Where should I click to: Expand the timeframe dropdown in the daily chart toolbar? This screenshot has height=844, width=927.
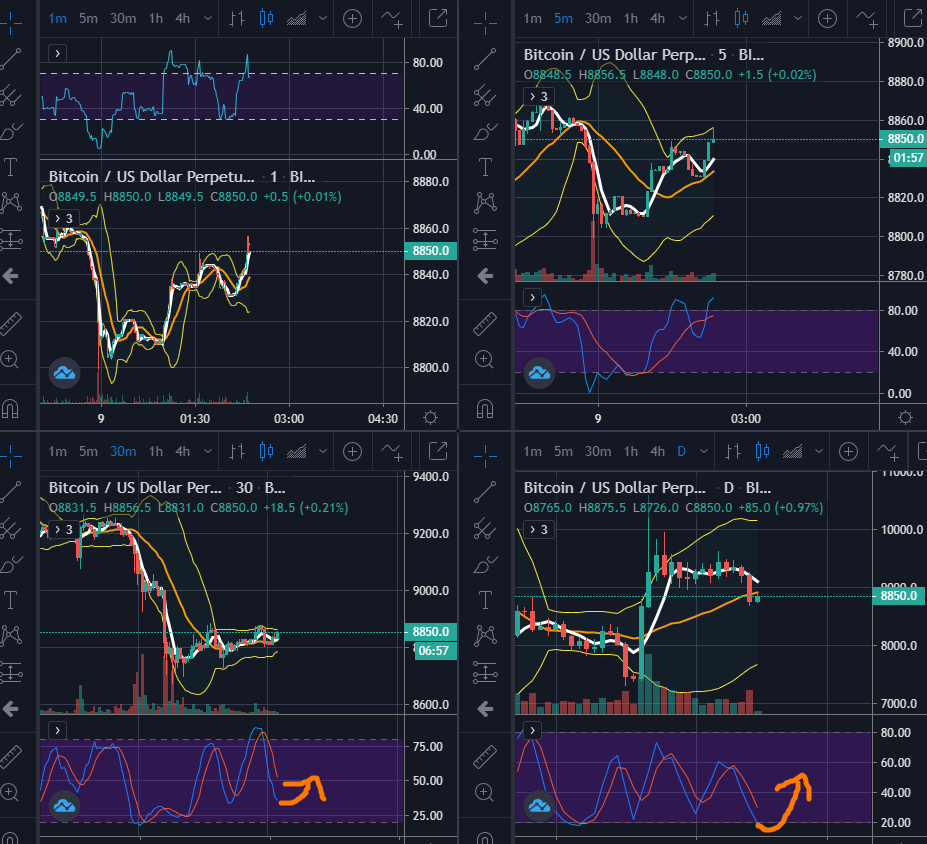pyautogui.click(x=704, y=452)
